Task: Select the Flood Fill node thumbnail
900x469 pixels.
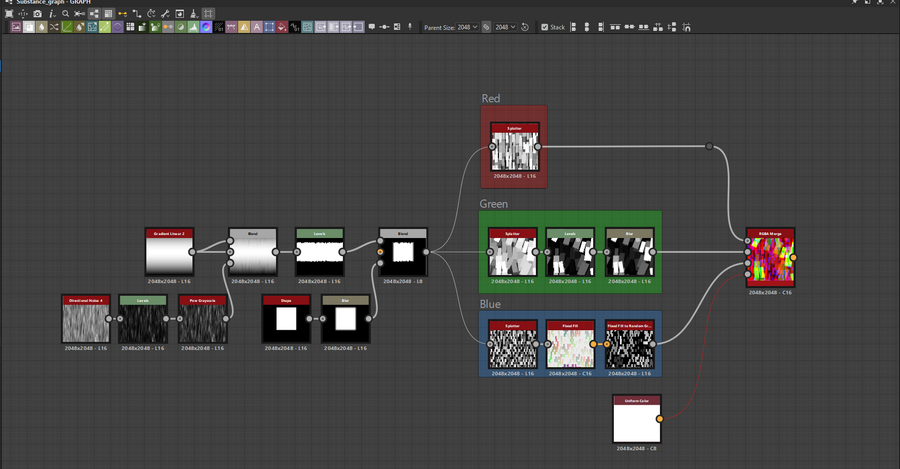Action: [x=570, y=346]
